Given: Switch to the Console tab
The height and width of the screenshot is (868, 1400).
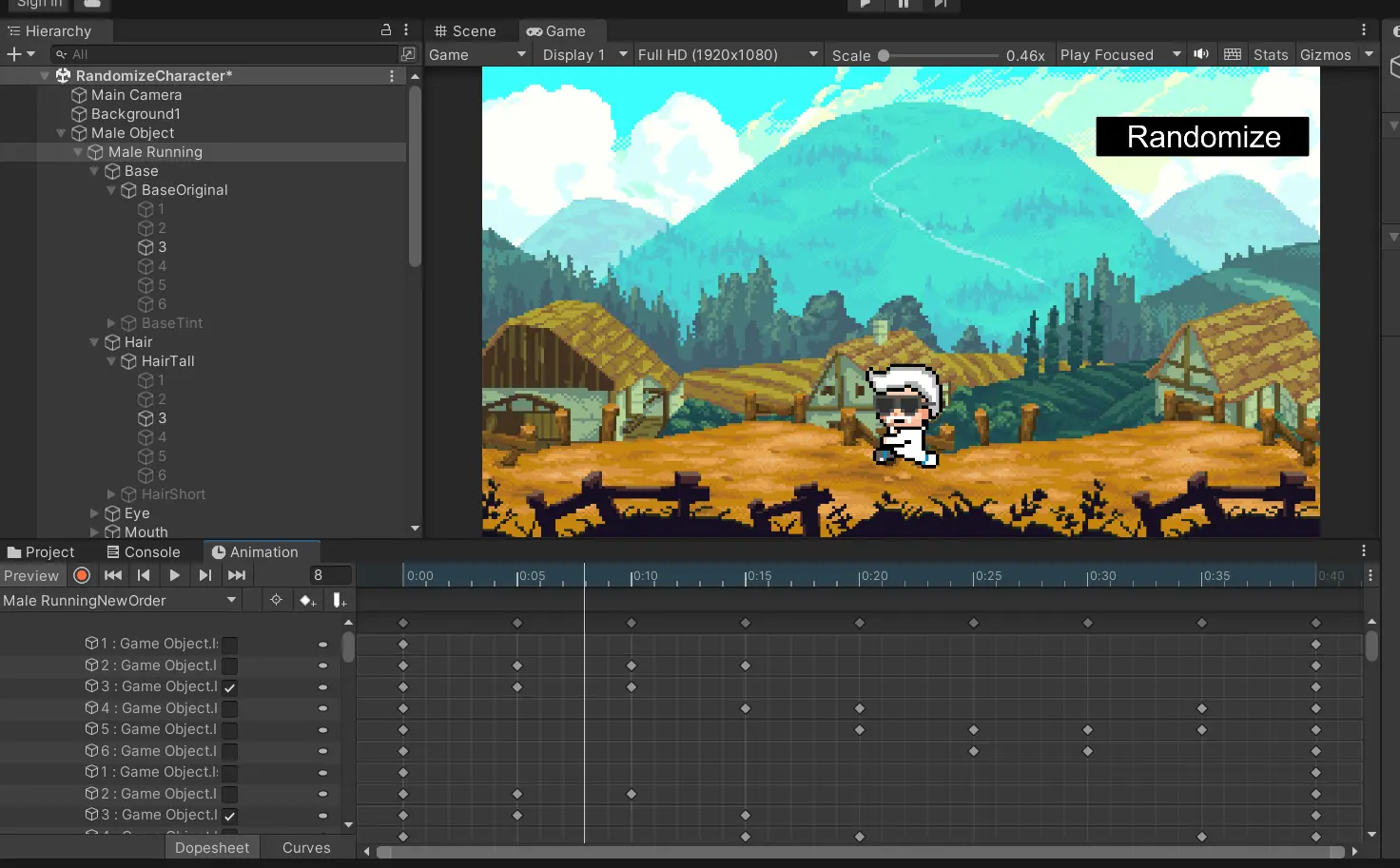Looking at the screenshot, I should pos(144,552).
